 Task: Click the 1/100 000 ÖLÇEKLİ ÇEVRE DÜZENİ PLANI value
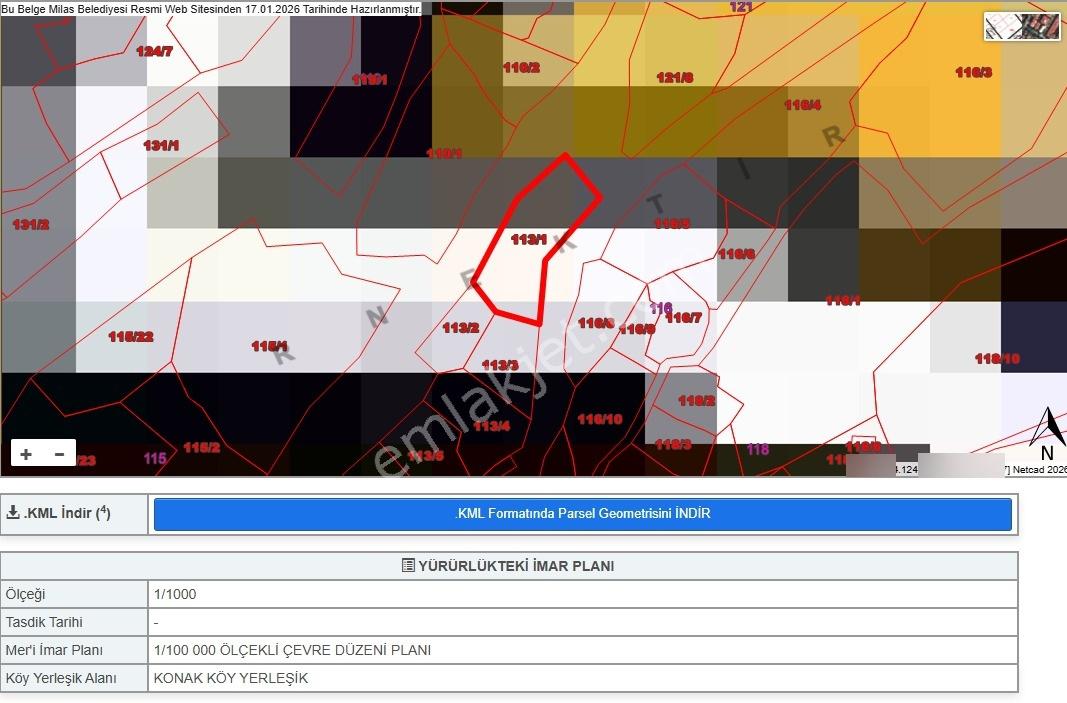(x=293, y=650)
